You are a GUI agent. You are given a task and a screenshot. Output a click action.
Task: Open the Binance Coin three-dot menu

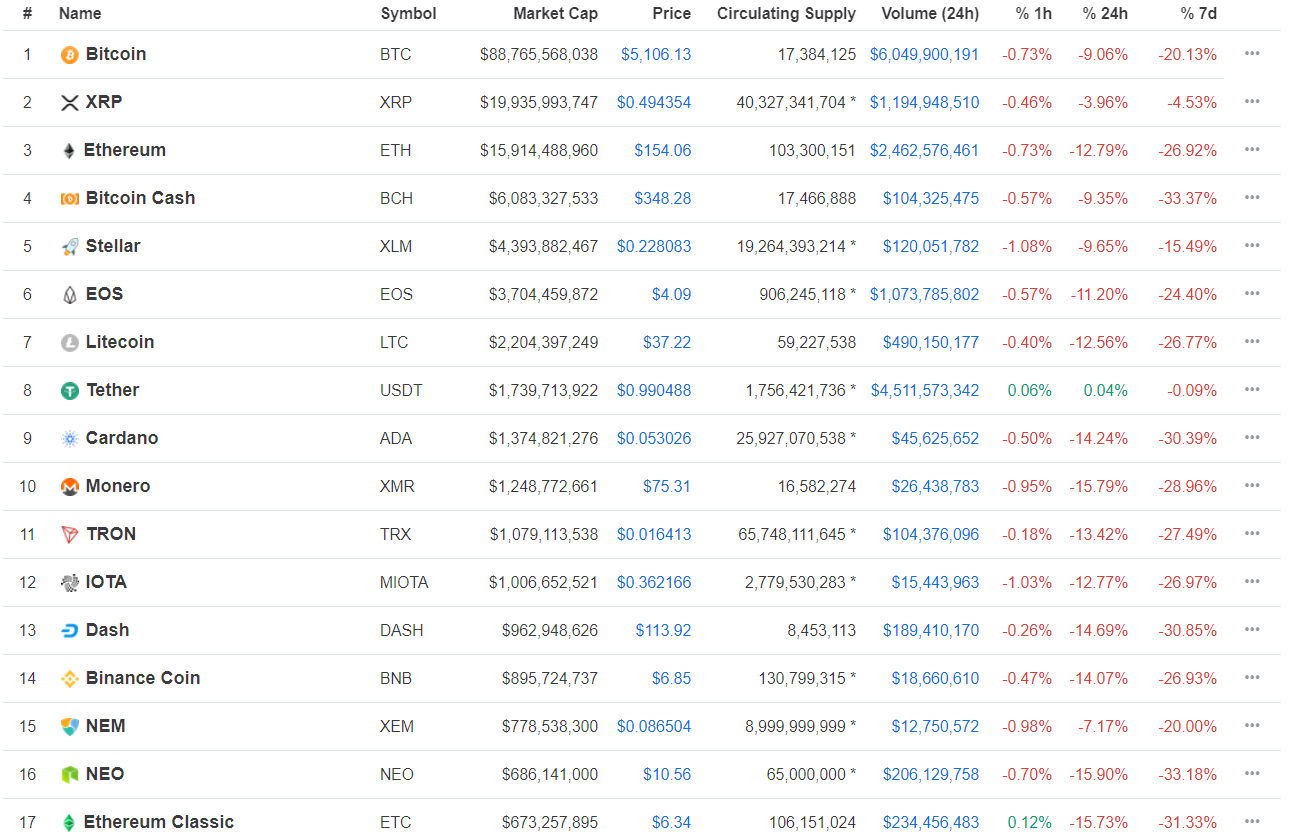1252,677
